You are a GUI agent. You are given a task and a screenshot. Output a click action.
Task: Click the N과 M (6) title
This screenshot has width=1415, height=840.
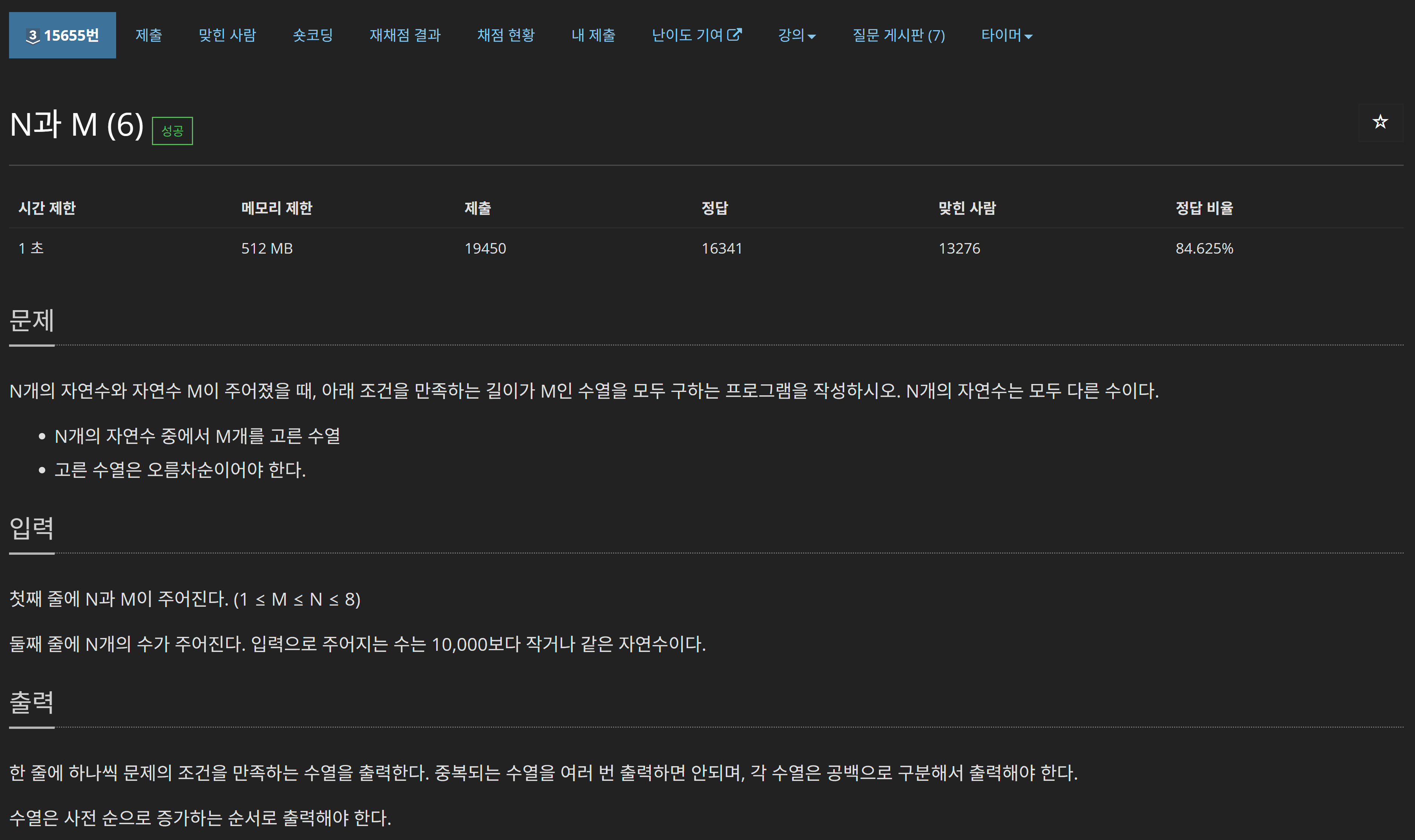pyautogui.click(x=77, y=124)
